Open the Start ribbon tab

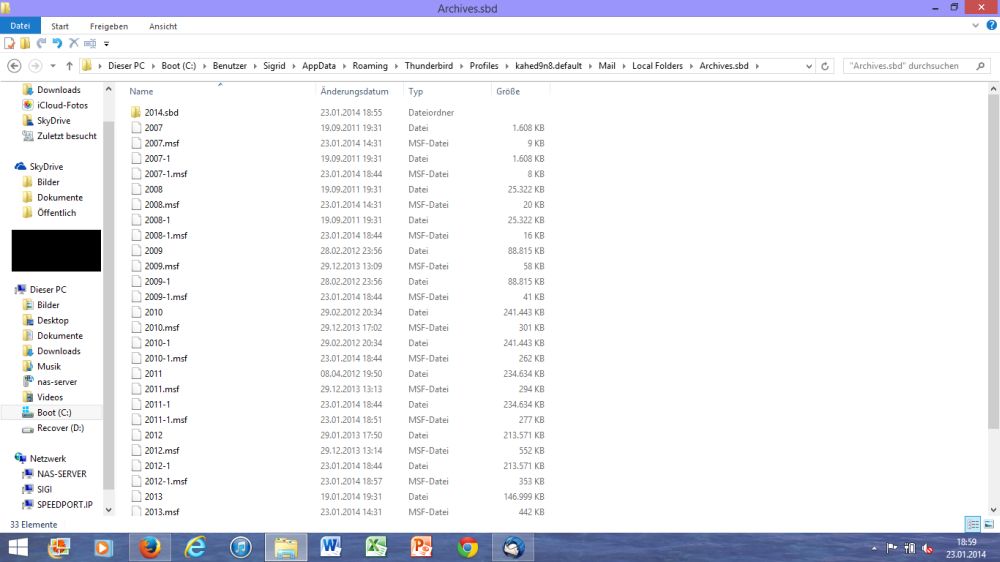pyautogui.click(x=60, y=26)
